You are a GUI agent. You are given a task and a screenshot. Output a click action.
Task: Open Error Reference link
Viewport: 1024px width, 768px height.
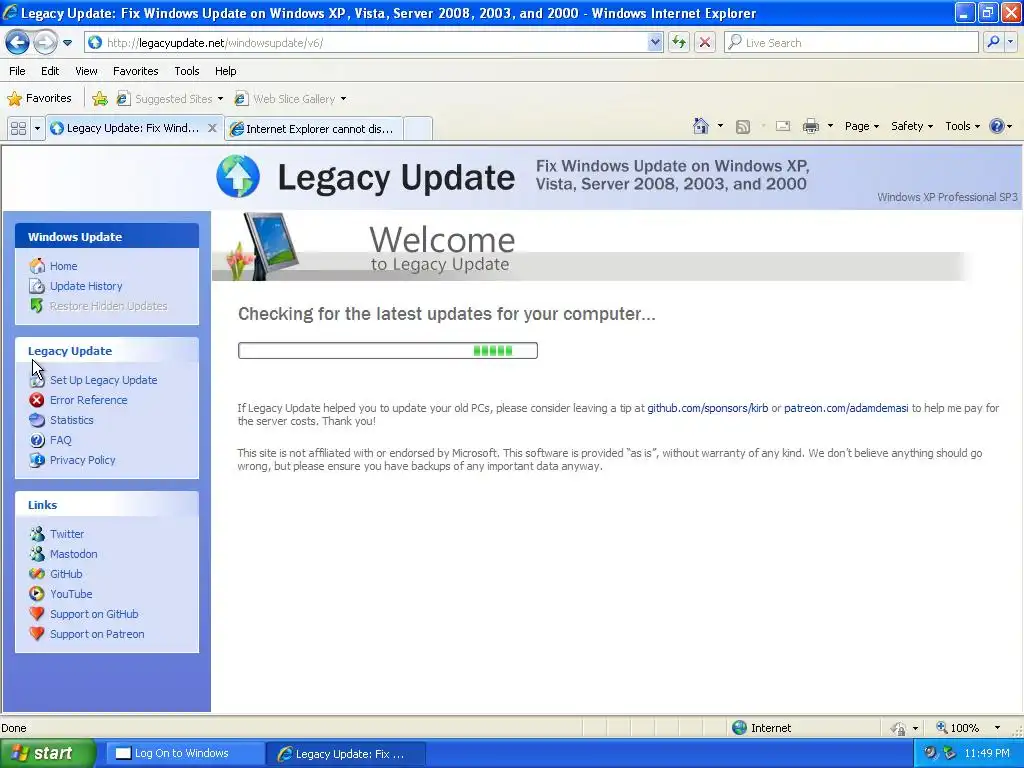point(89,400)
